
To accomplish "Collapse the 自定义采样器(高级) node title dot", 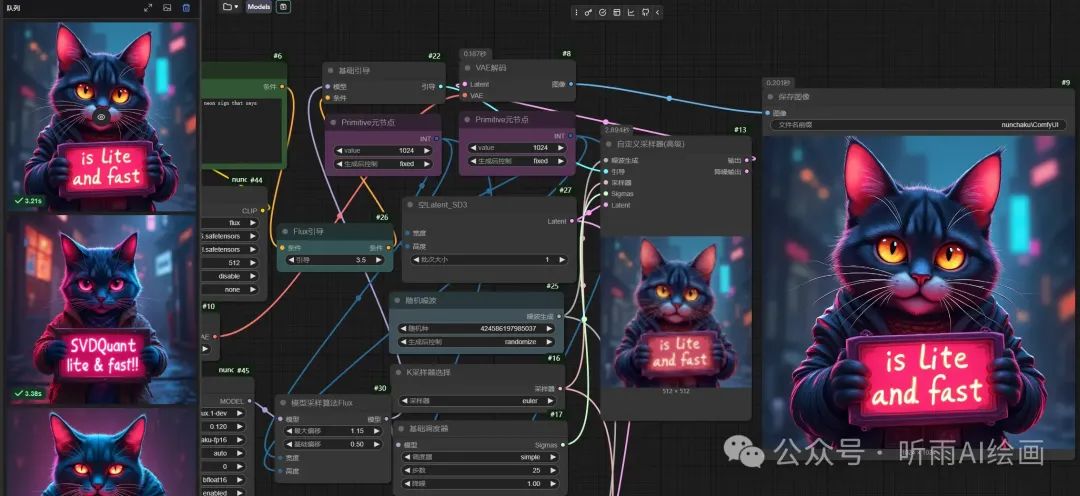I will coord(609,145).
